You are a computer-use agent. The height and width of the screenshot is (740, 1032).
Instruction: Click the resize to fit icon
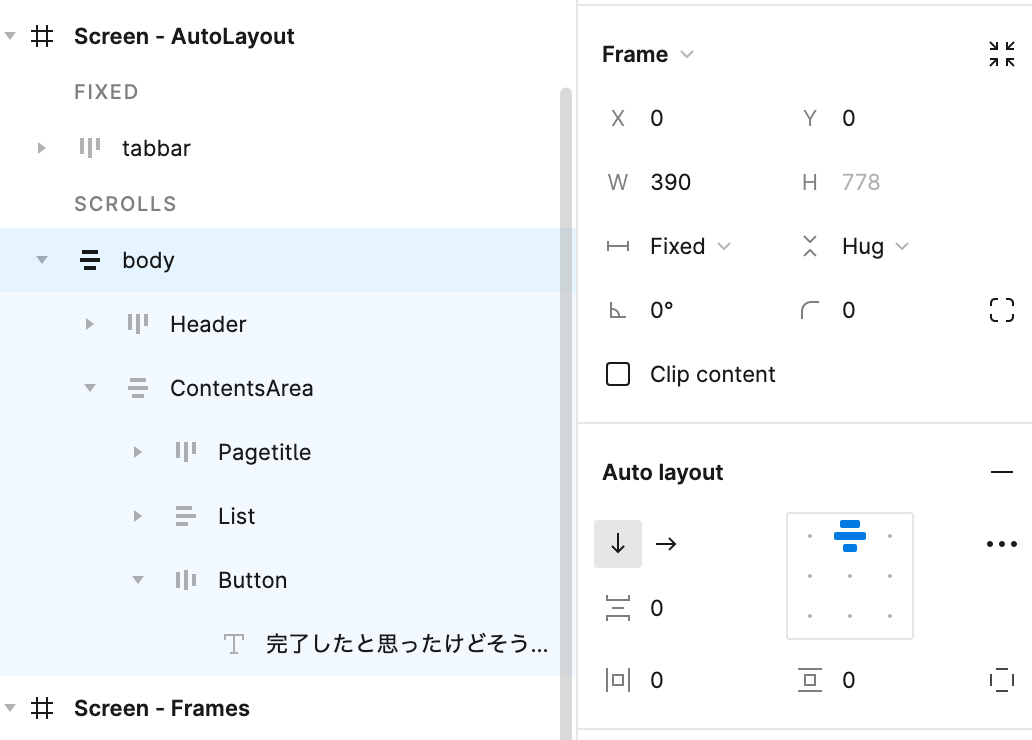(1001, 55)
